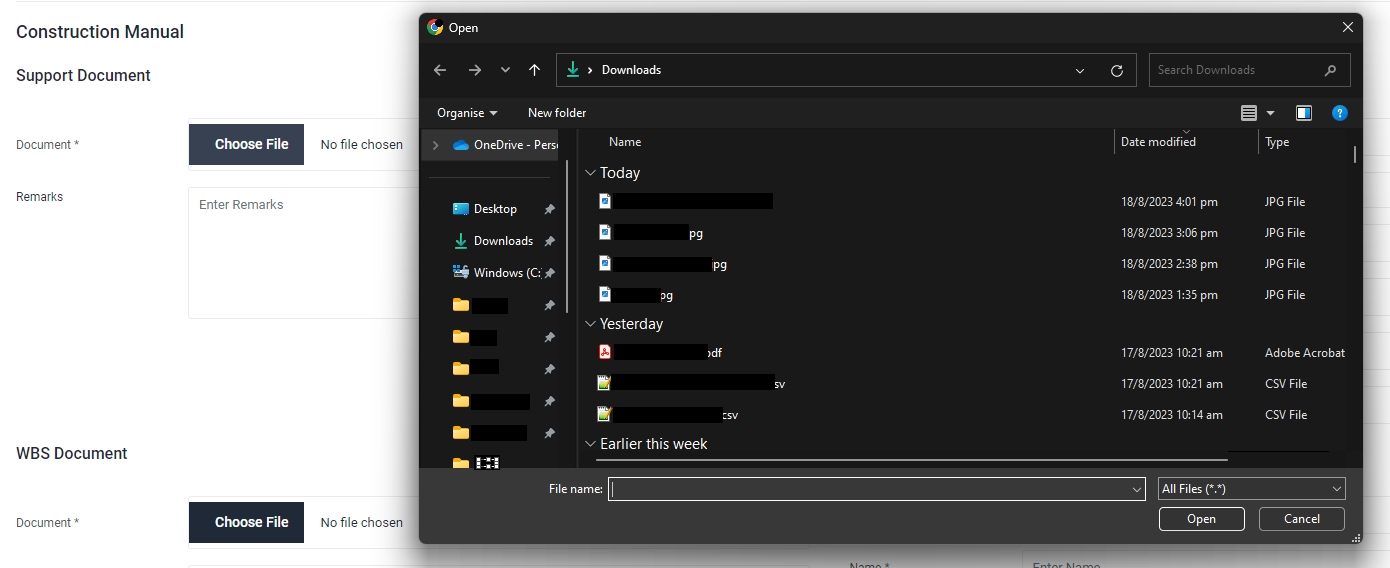Go up one folder level
Image resolution: width=1390 pixels, height=568 pixels.
[535, 70]
